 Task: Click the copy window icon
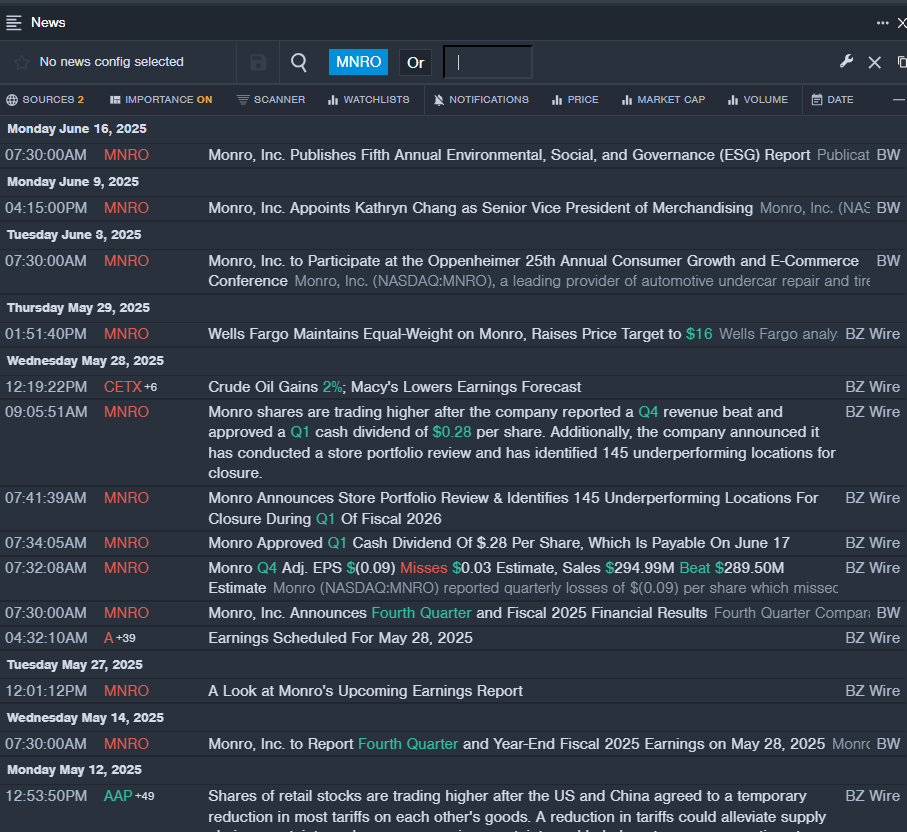pos(902,61)
